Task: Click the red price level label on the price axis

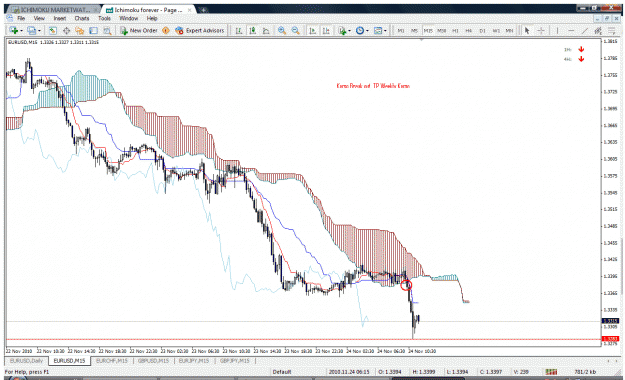Action: click(x=610, y=339)
